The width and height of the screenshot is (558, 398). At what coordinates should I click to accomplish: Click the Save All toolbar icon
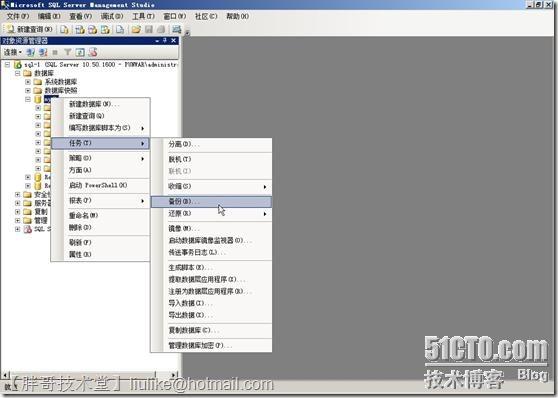161,30
